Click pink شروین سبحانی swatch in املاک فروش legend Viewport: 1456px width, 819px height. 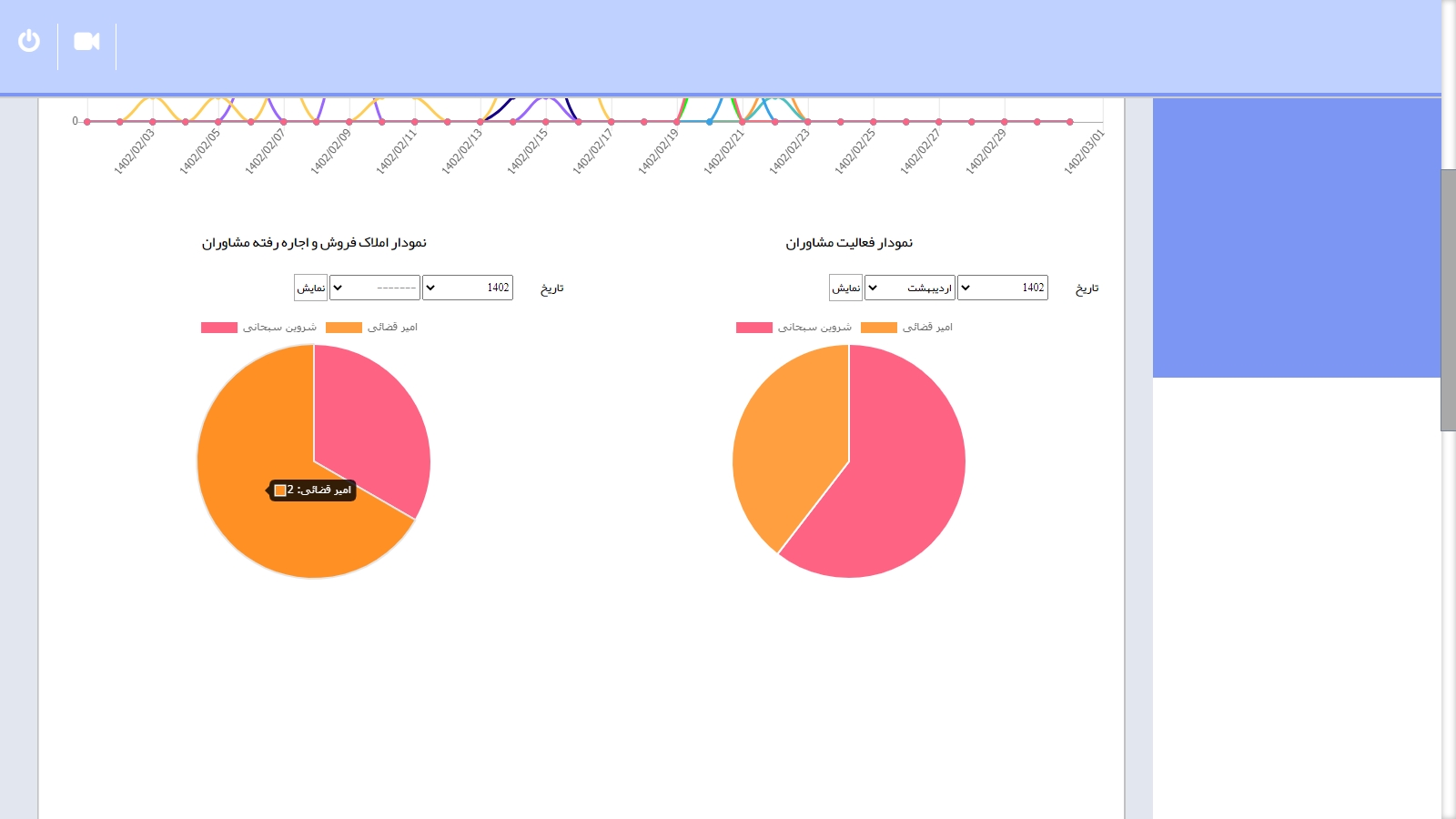point(219,328)
